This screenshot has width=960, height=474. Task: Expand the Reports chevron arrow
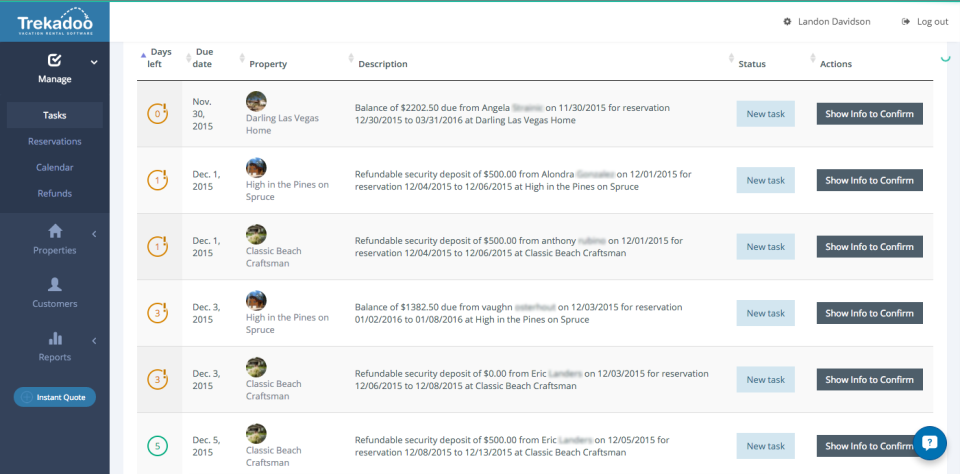tap(94, 340)
